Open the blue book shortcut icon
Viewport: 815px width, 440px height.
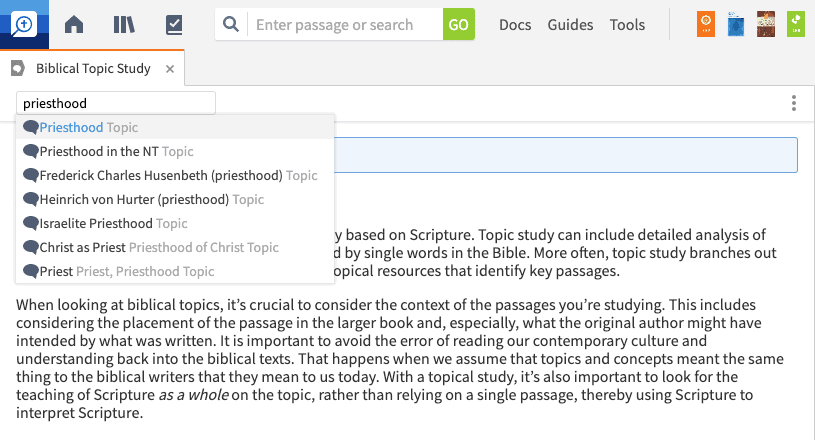736,25
